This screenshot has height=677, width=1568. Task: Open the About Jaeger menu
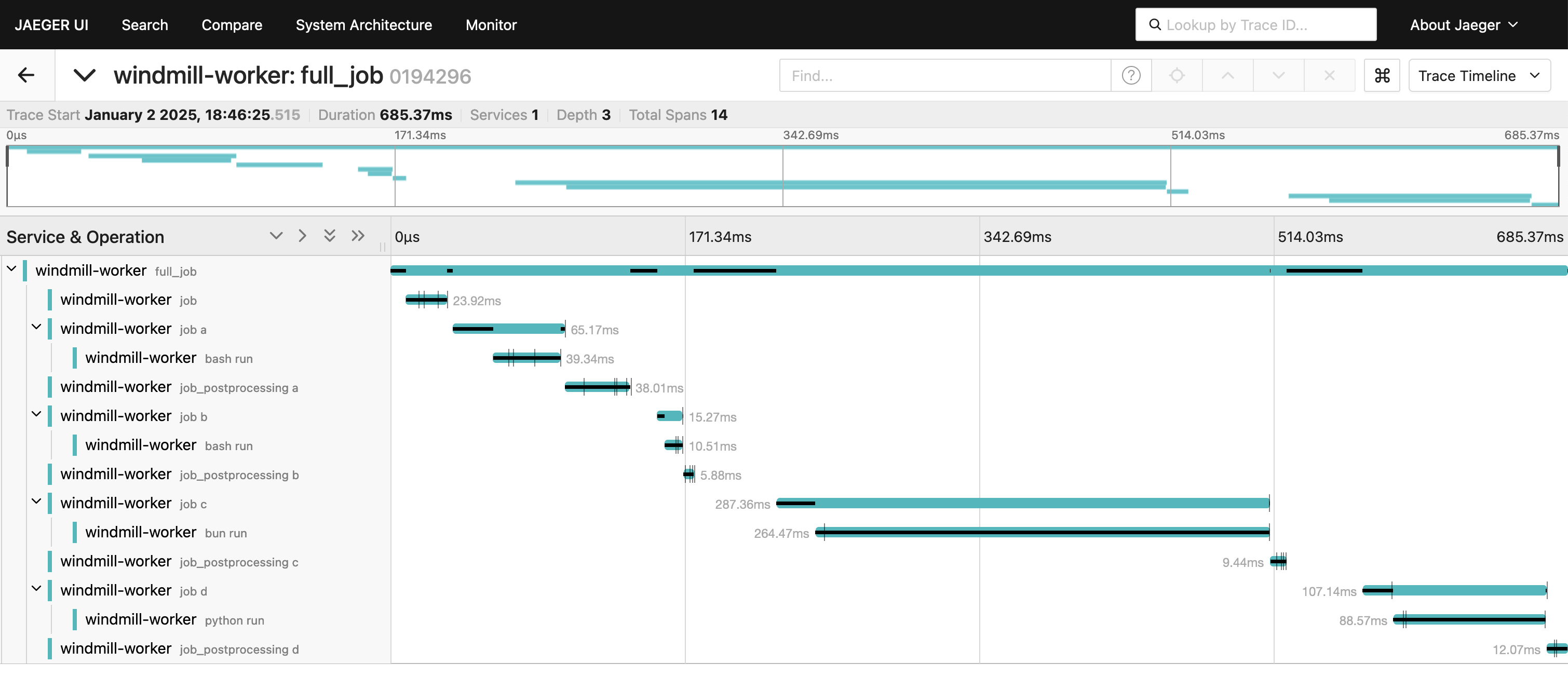tap(1463, 25)
